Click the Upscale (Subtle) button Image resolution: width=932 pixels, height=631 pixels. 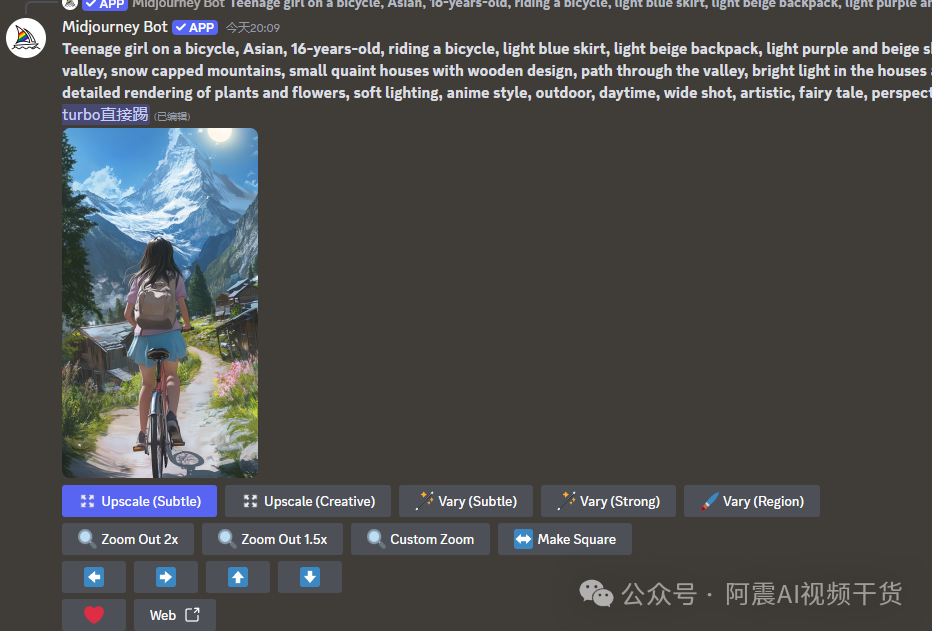[x=139, y=501]
